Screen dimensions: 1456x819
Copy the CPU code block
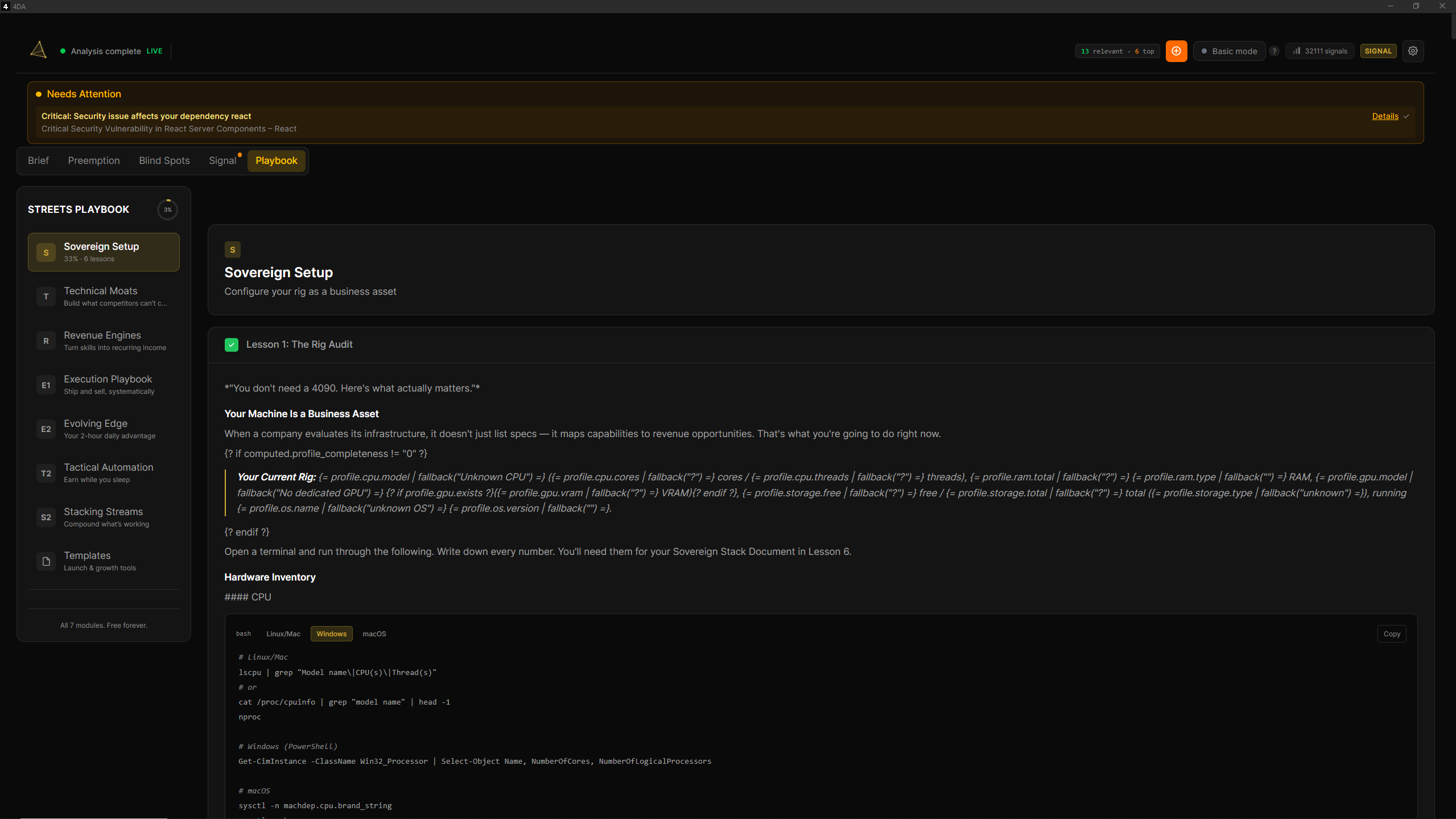[x=1391, y=634]
